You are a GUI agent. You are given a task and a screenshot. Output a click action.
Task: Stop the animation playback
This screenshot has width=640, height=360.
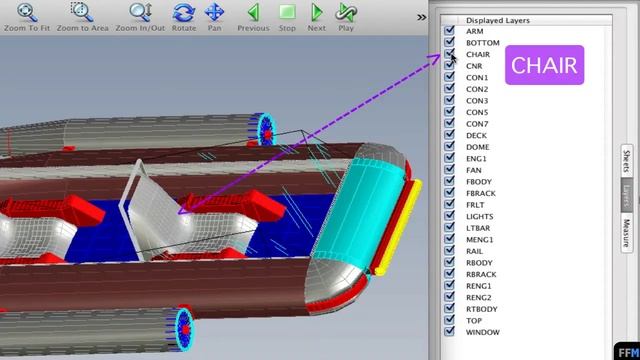point(287,18)
